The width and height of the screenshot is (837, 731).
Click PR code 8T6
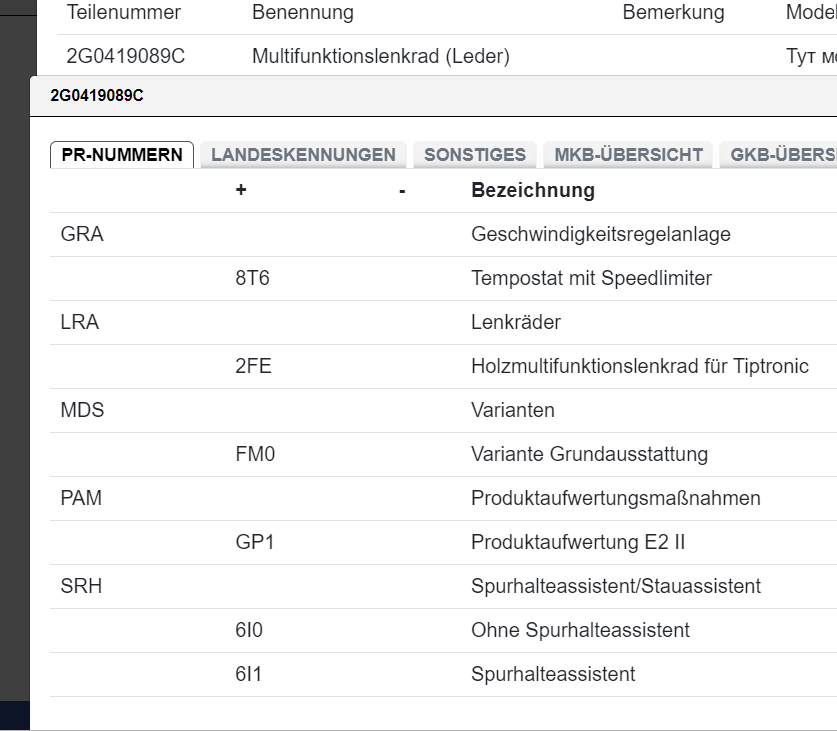(x=252, y=278)
